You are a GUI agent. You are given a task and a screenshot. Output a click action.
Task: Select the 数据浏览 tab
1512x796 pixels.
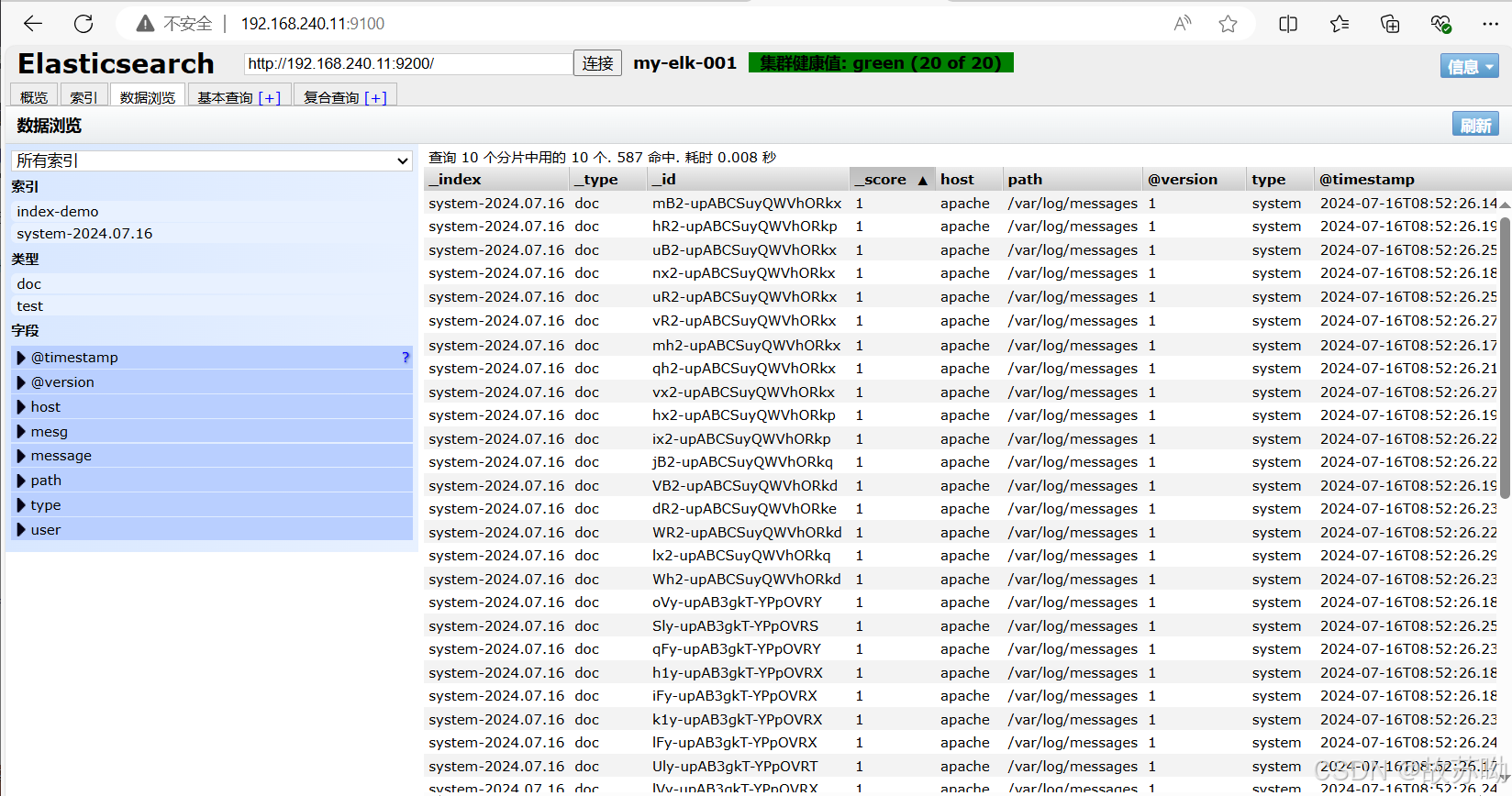click(x=148, y=96)
